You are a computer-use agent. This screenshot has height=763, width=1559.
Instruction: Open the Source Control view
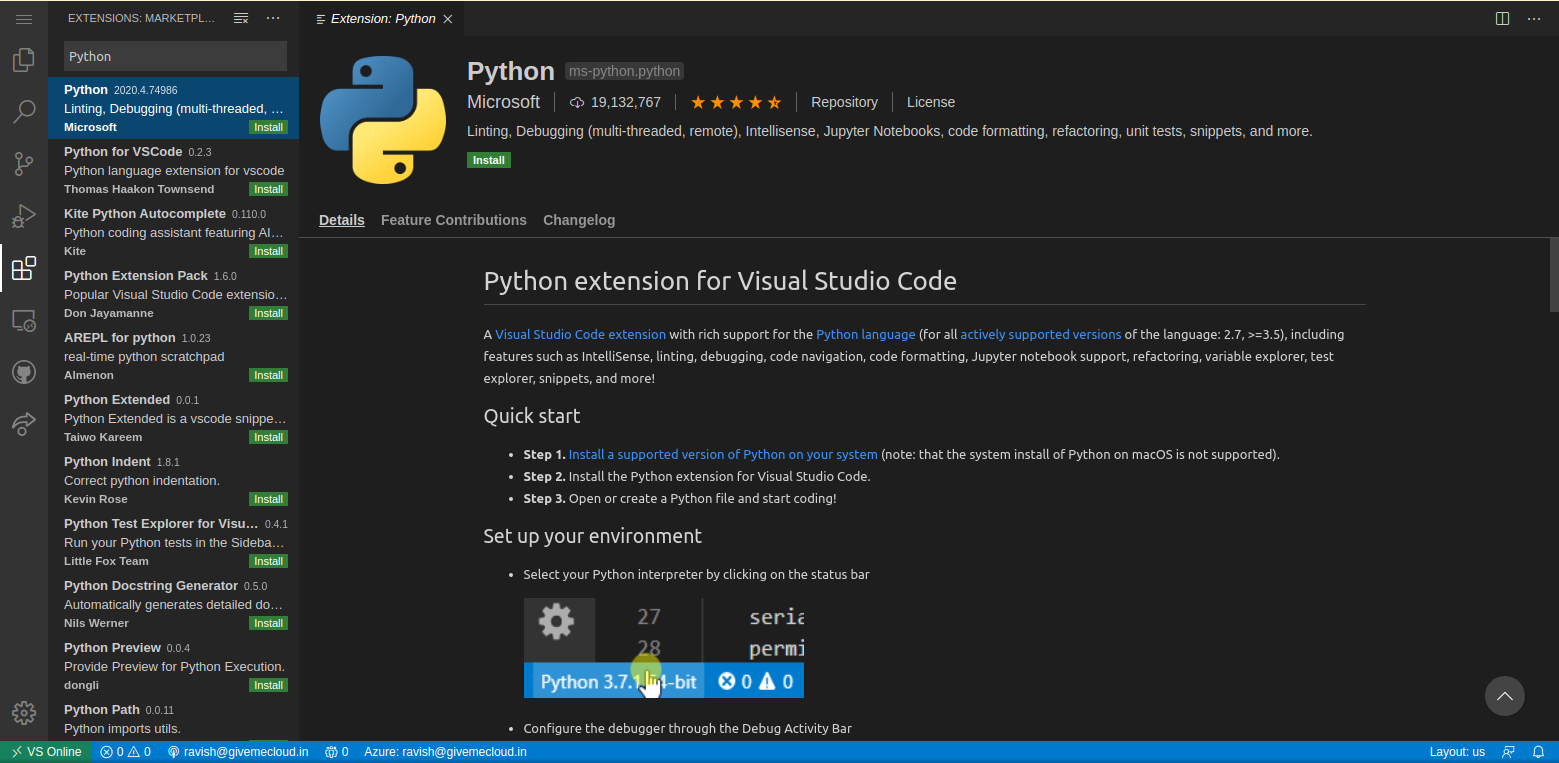[24, 164]
